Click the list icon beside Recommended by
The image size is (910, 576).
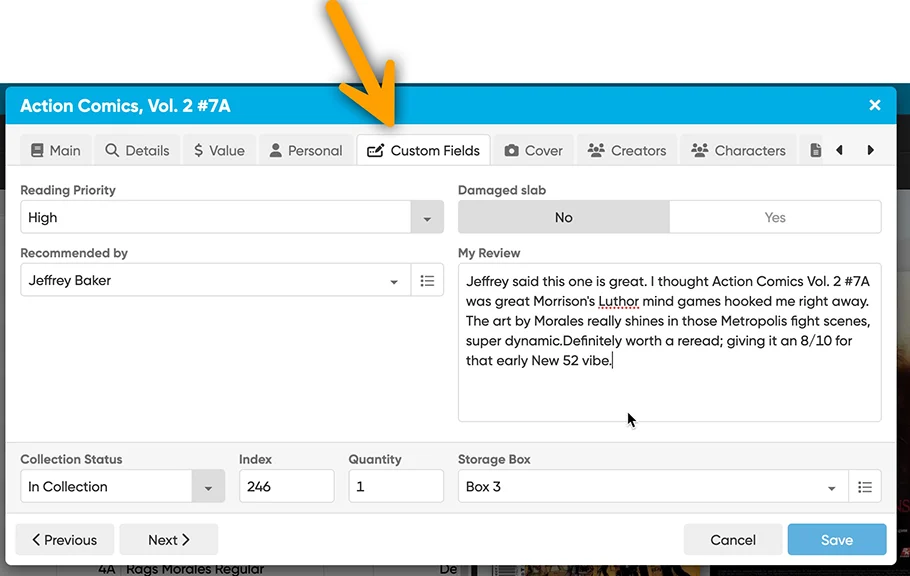(427, 281)
